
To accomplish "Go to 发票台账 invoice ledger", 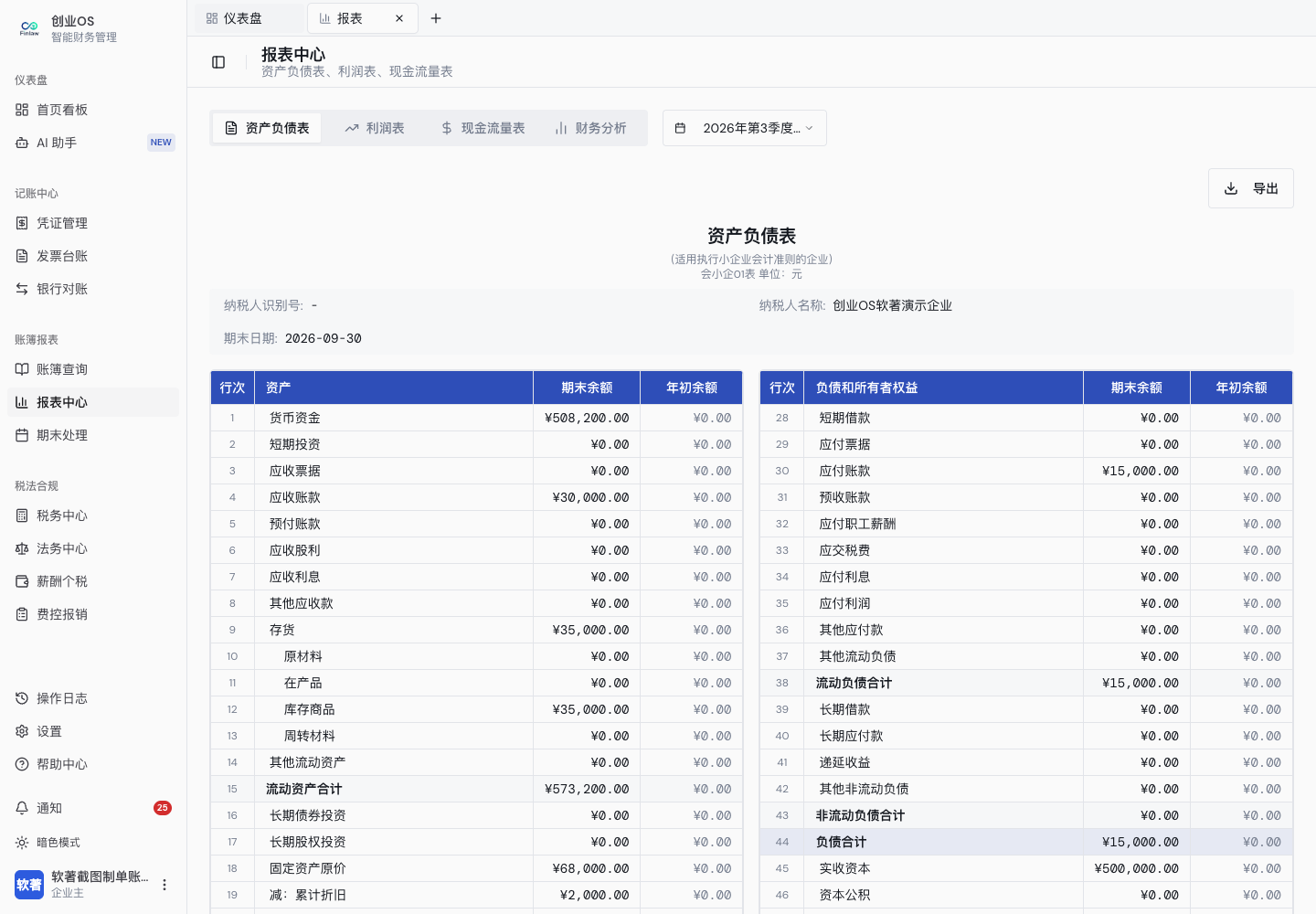I will click(x=93, y=256).
